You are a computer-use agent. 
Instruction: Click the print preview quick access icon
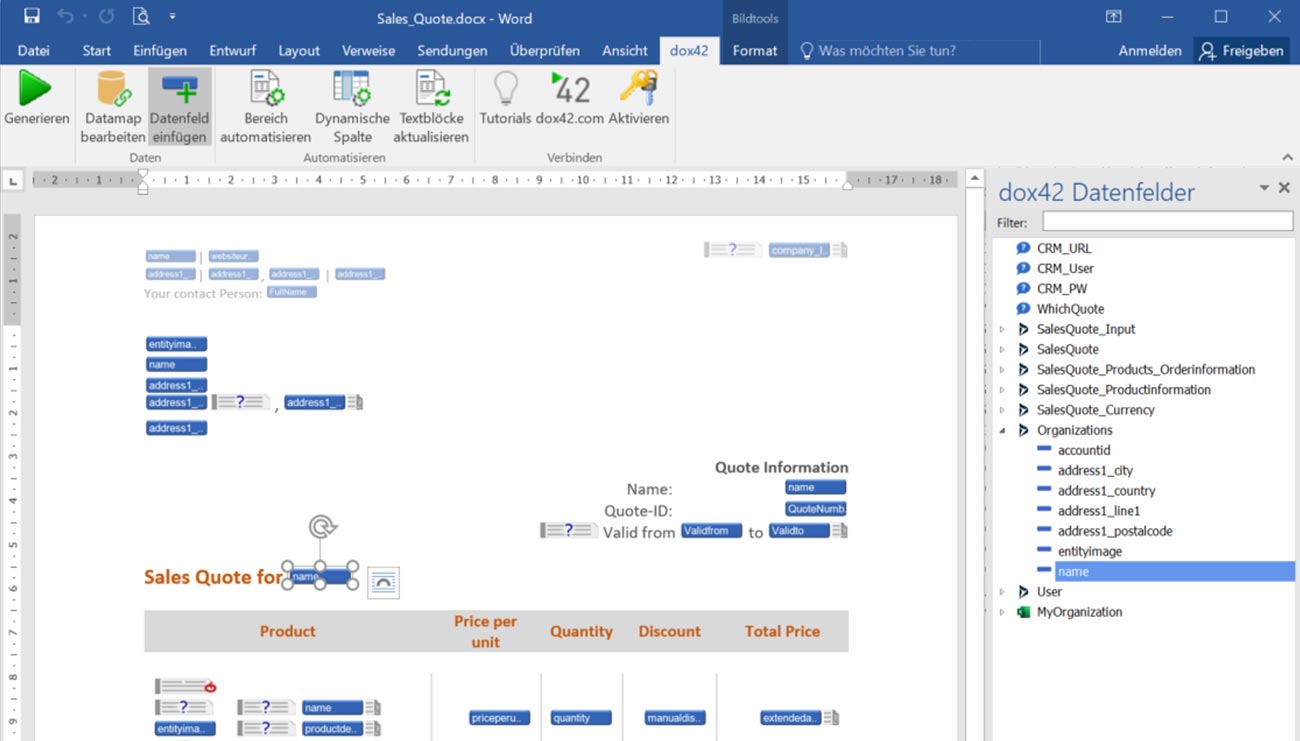click(140, 17)
